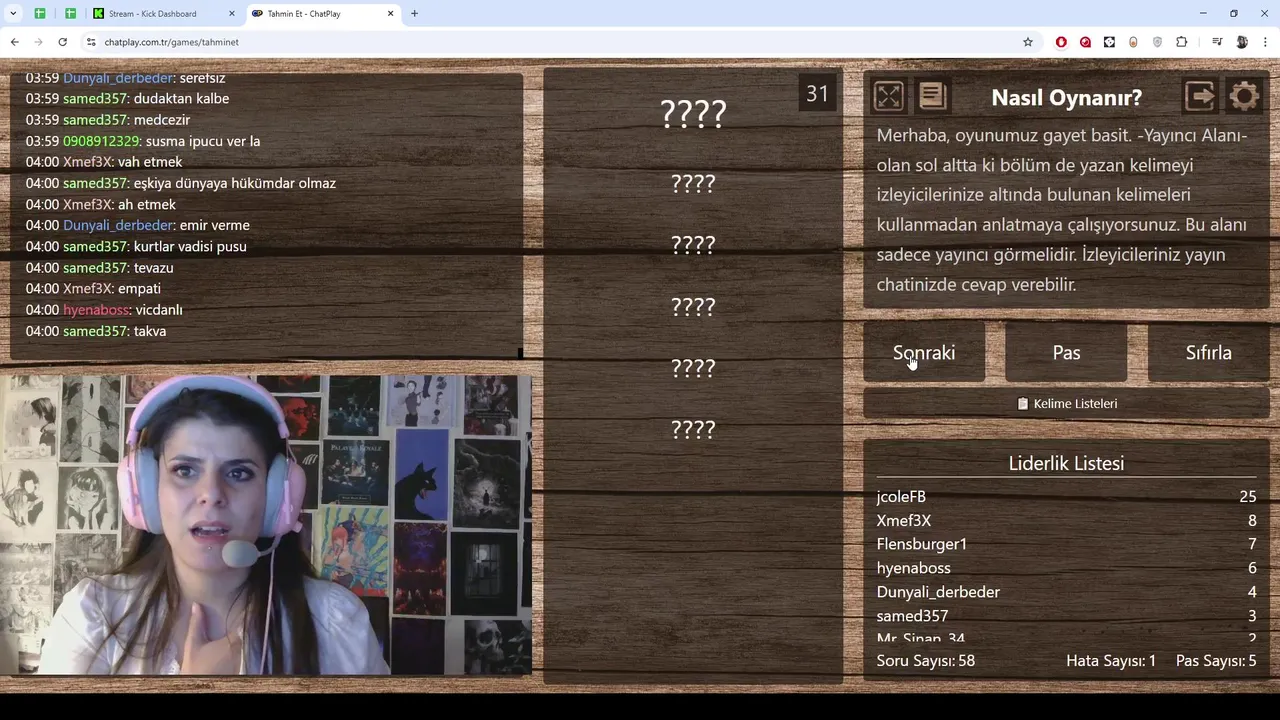Click the exit arrow icon near settings
1280x720 pixels.
point(1200,96)
